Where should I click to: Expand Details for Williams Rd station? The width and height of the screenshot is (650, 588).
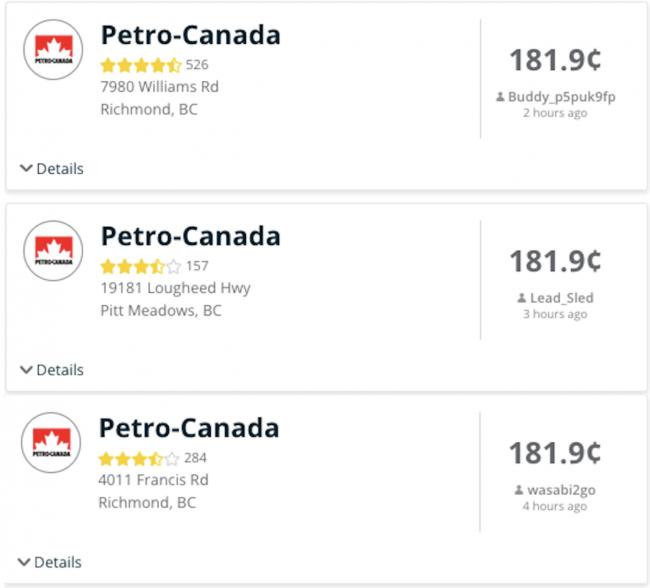[x=52, y=169]
